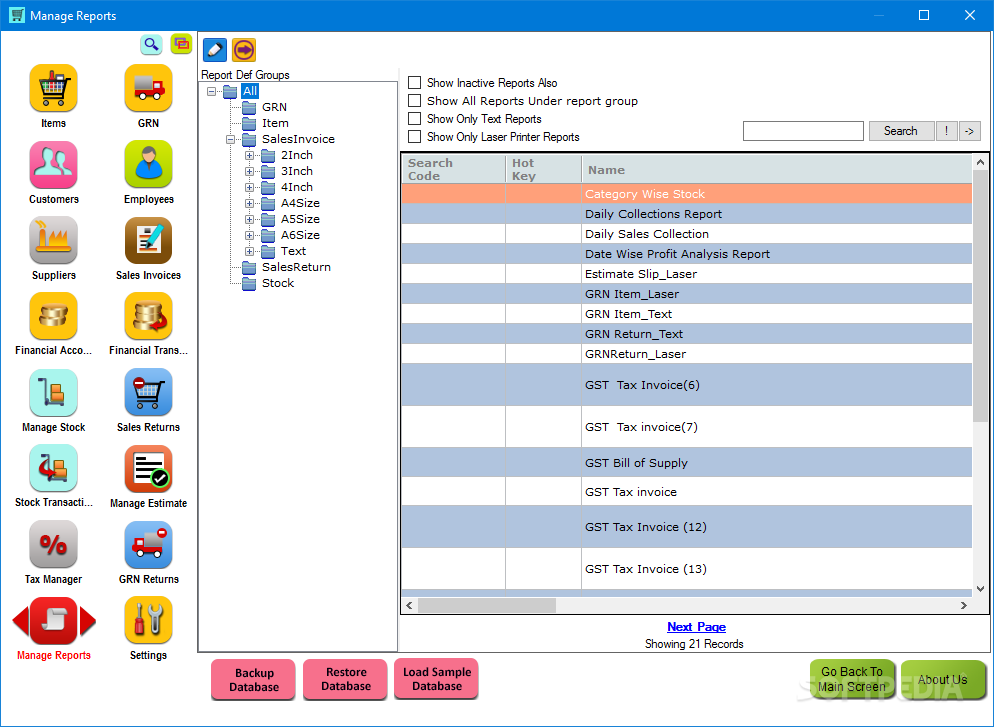Click the vertical scrollbar down arrow
This screenshot has height=727, width=994.
pyautogui.click(x=980, y=588)
